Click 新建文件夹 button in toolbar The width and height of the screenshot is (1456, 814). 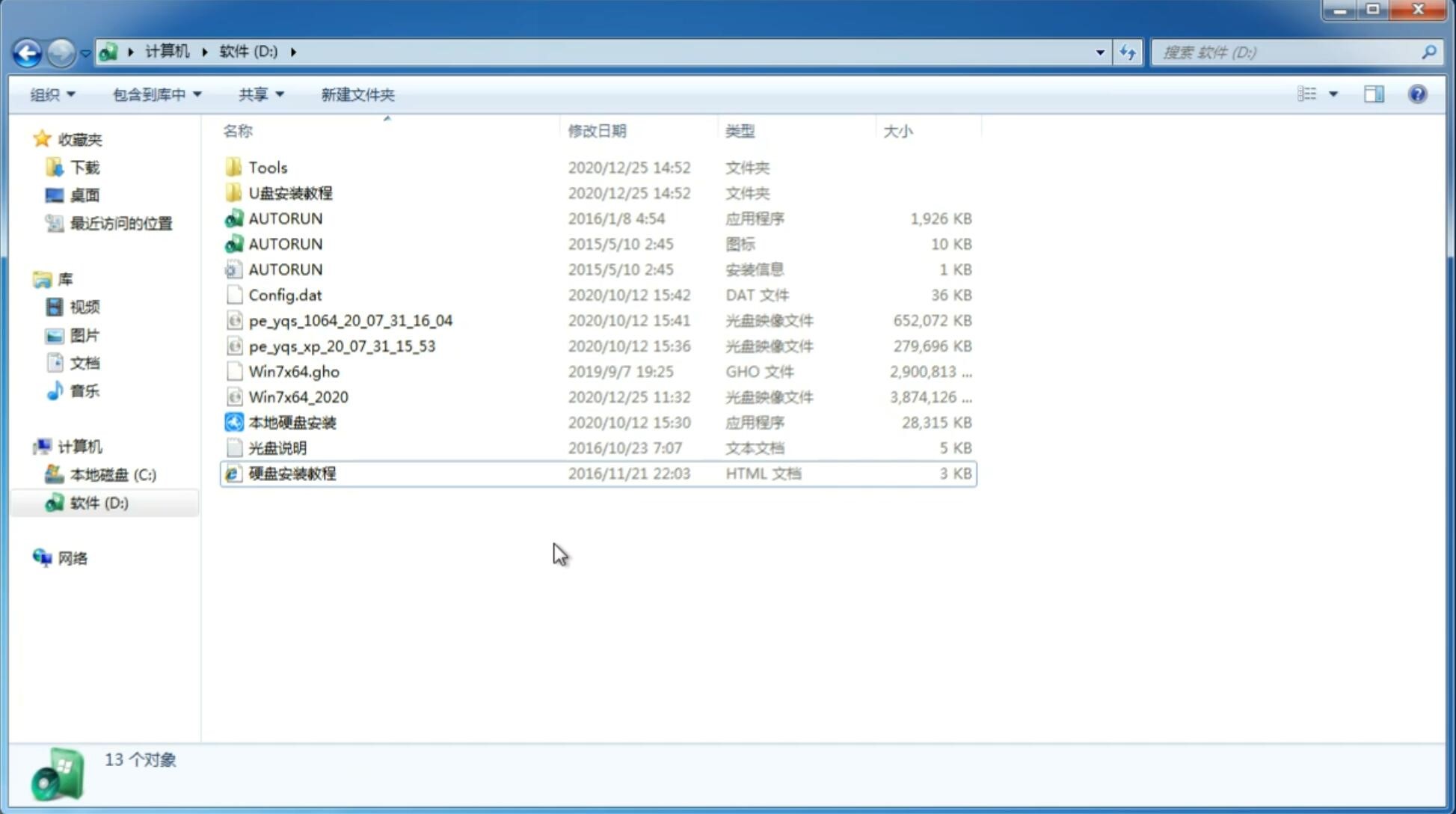point(357,94)
